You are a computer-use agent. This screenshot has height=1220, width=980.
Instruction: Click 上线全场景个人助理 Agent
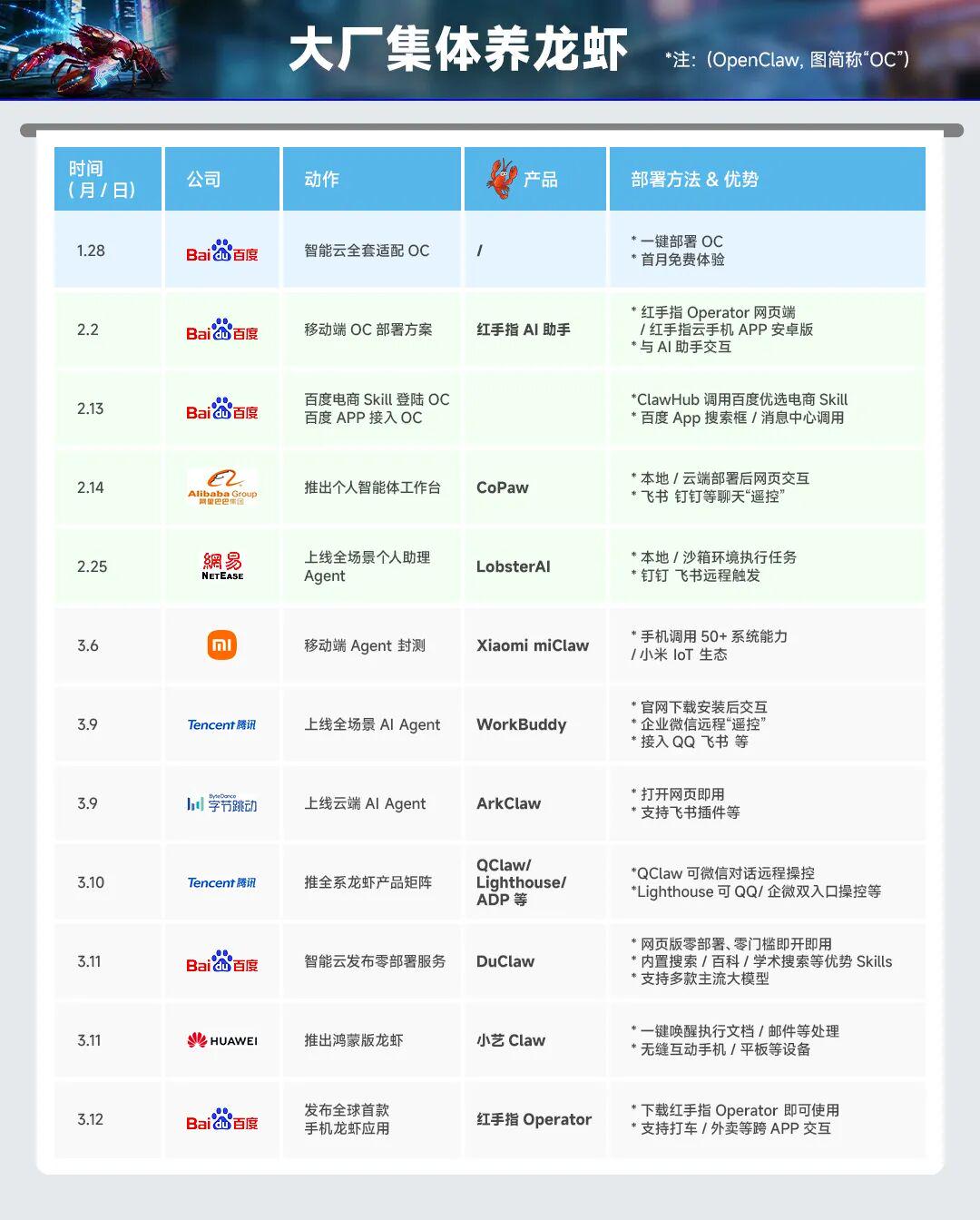pos(367,566)
